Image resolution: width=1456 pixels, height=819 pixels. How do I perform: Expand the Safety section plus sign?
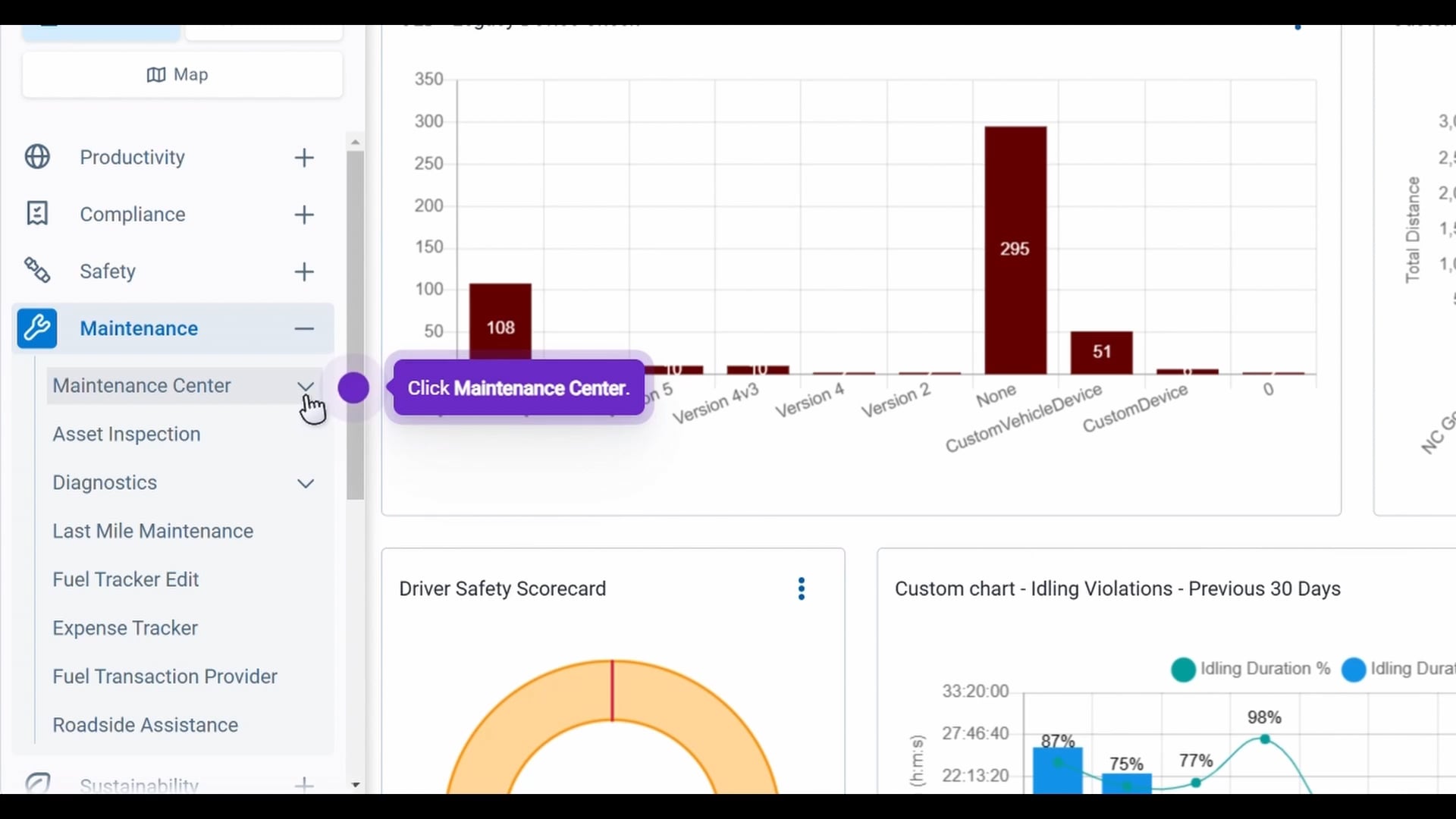[304, 271]
